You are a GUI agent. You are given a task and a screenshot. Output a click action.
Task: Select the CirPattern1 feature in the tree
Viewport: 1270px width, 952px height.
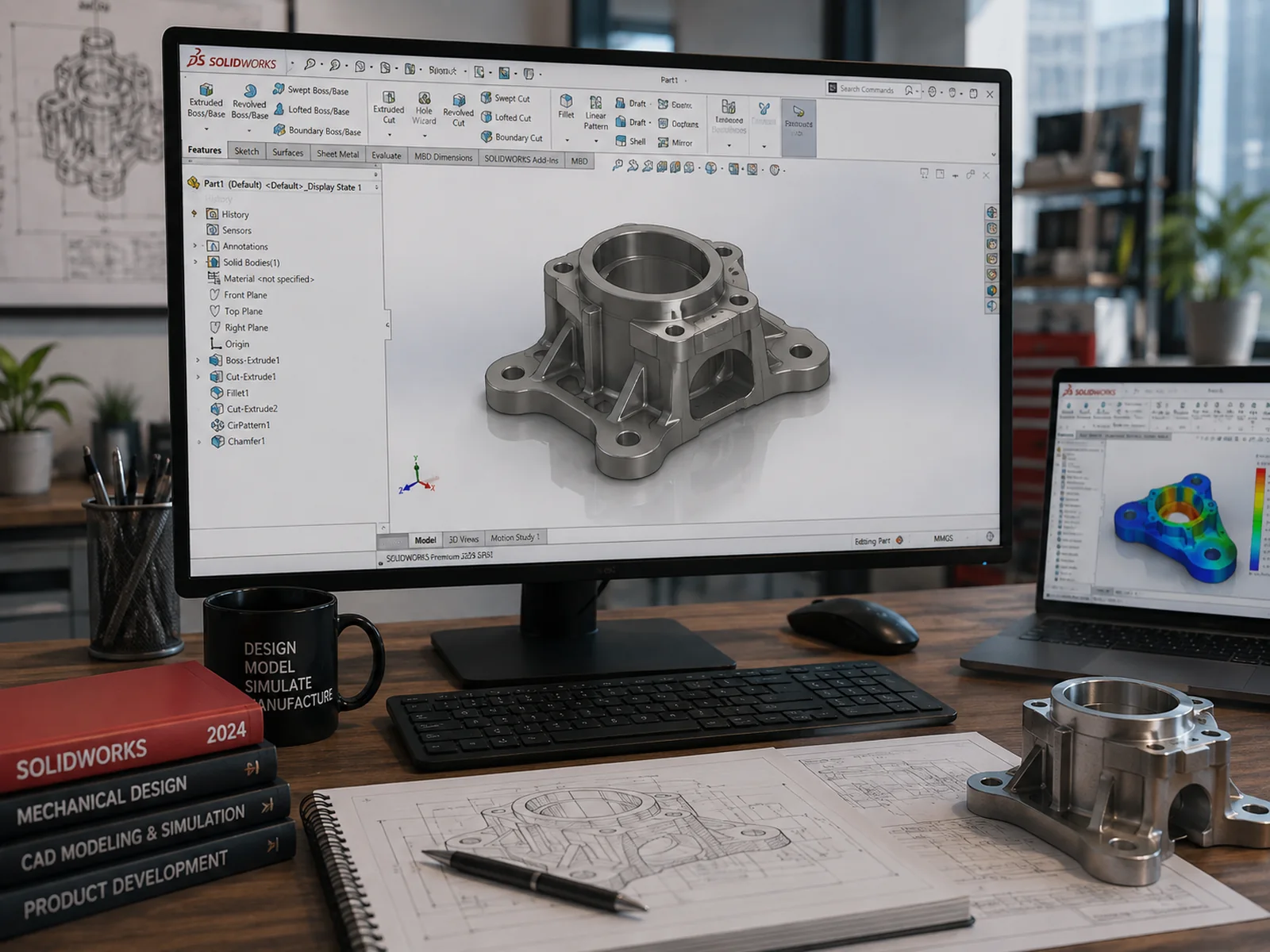point(241,424)
